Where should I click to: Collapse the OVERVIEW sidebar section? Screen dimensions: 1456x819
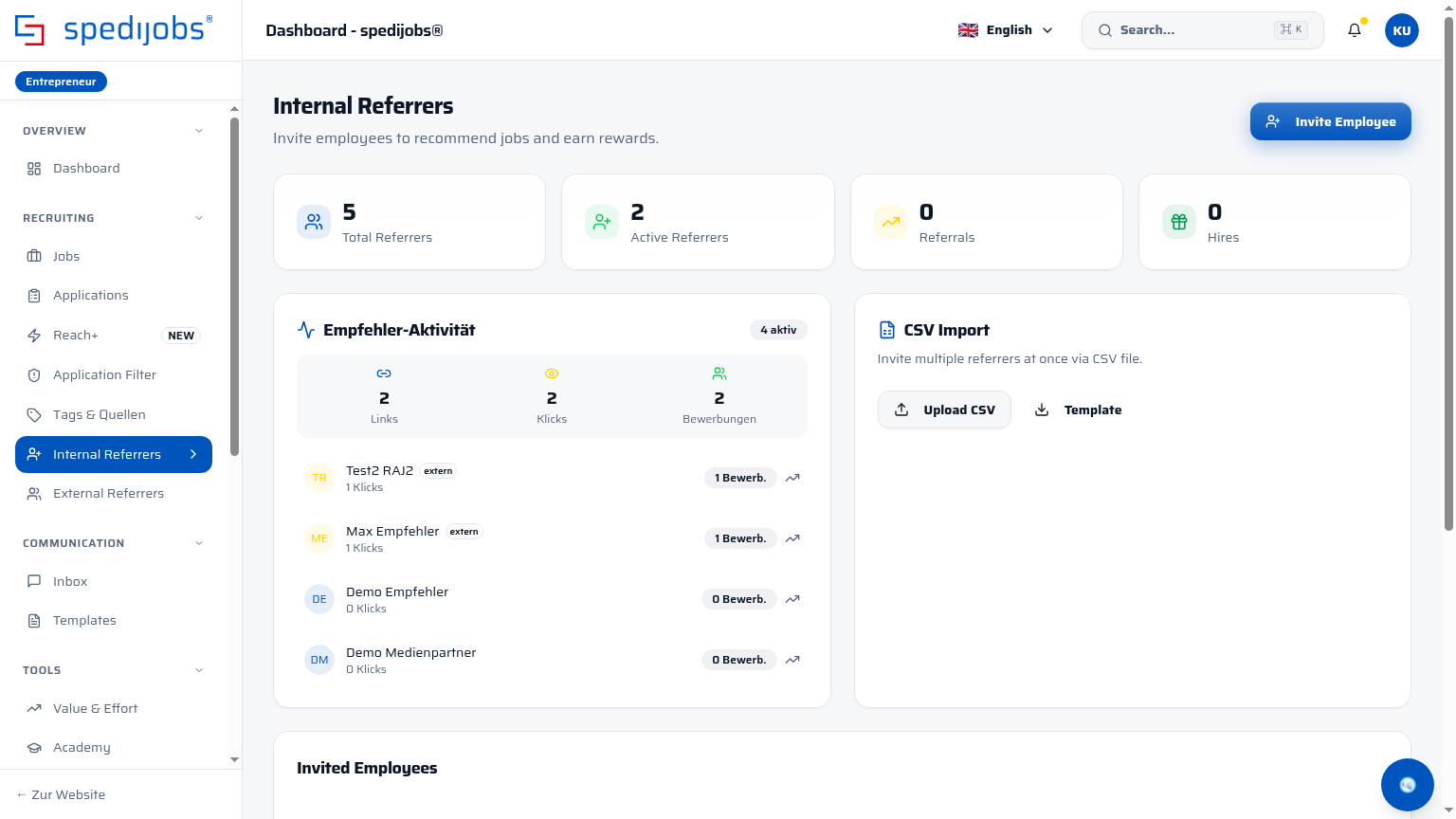[x=199, y=131]
